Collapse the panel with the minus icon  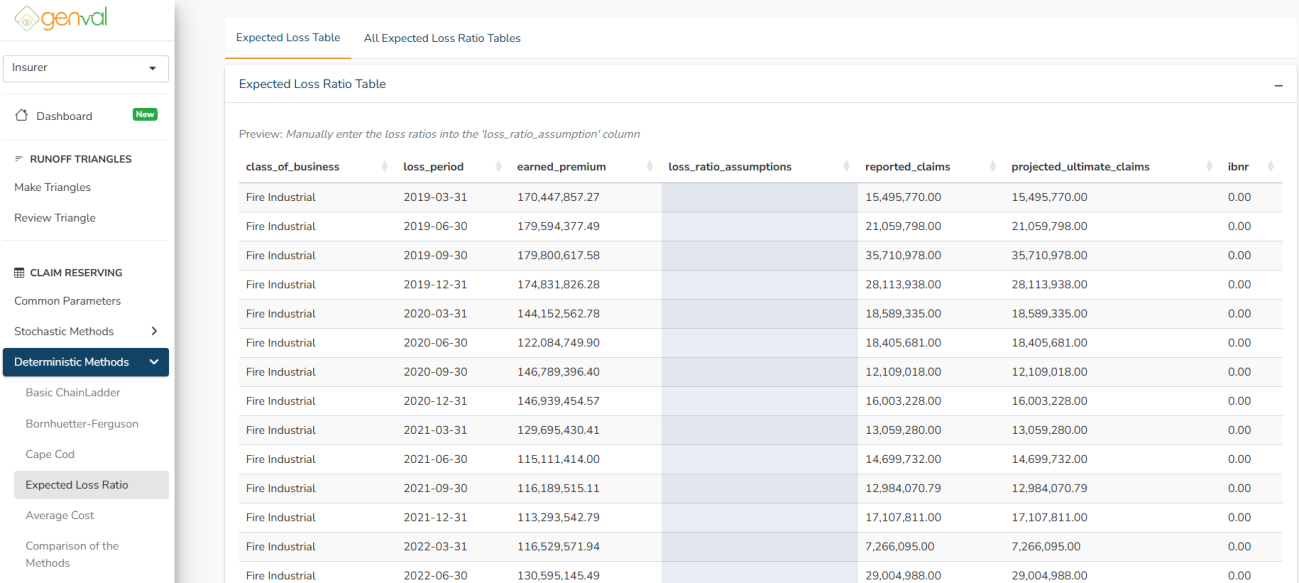(1278, 86)
